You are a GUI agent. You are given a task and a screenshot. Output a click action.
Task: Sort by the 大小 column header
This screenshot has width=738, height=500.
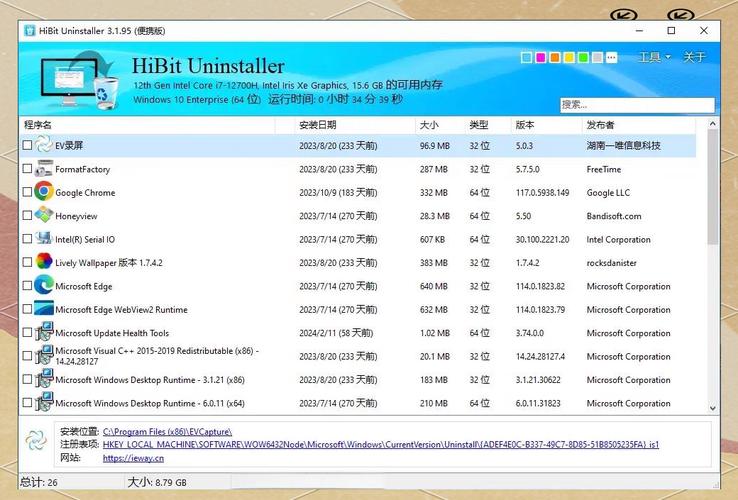pyautogui.click(x=440, y=125)
